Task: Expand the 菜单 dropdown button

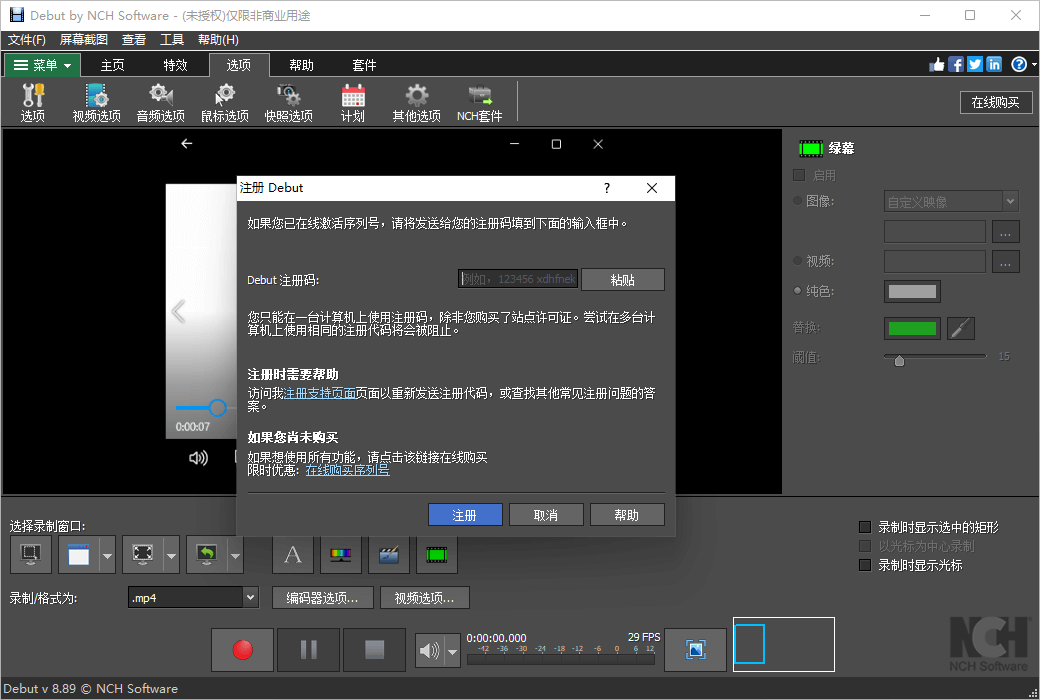Action: click(42, 65)
